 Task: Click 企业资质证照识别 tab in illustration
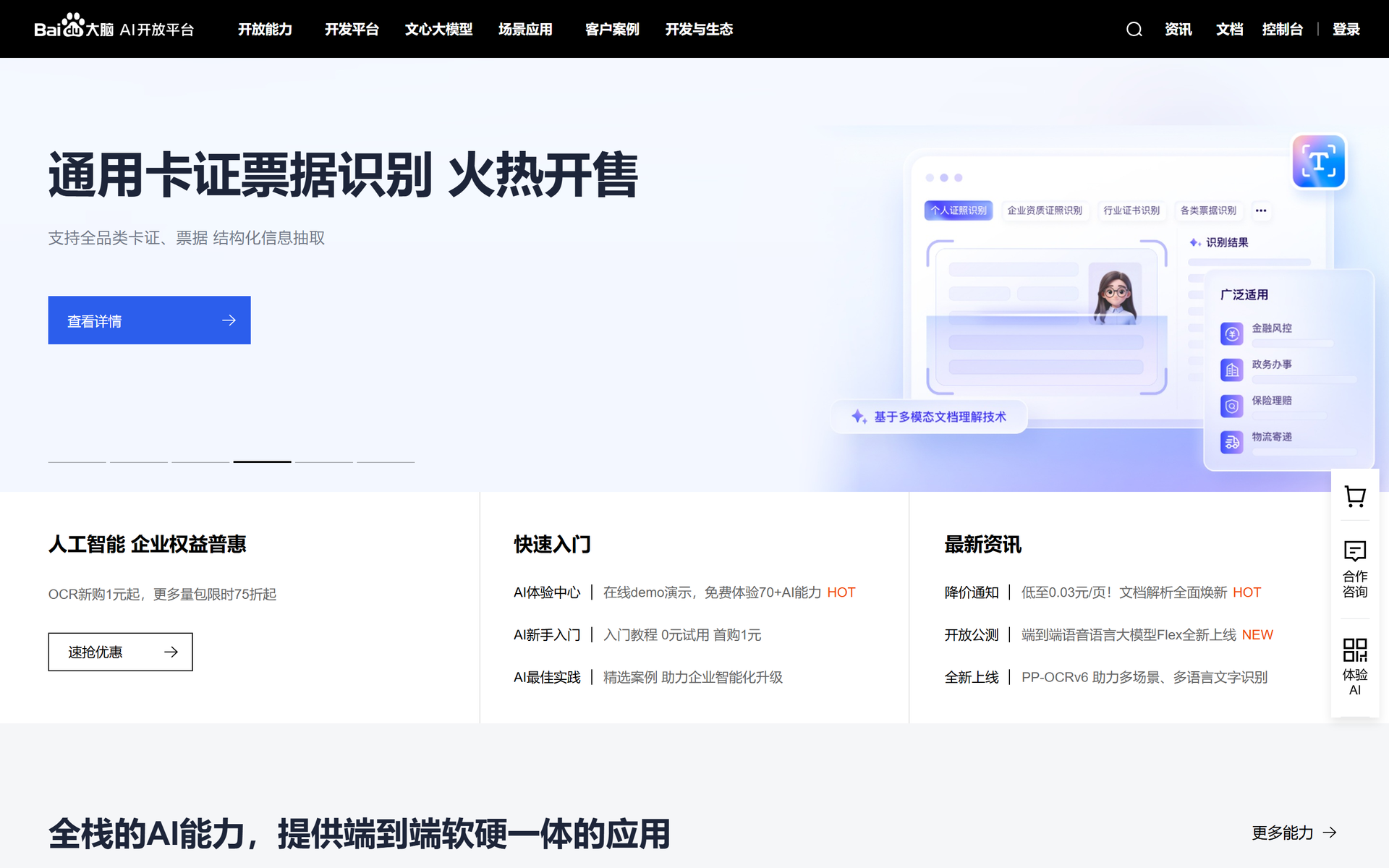coord(1045,210)
